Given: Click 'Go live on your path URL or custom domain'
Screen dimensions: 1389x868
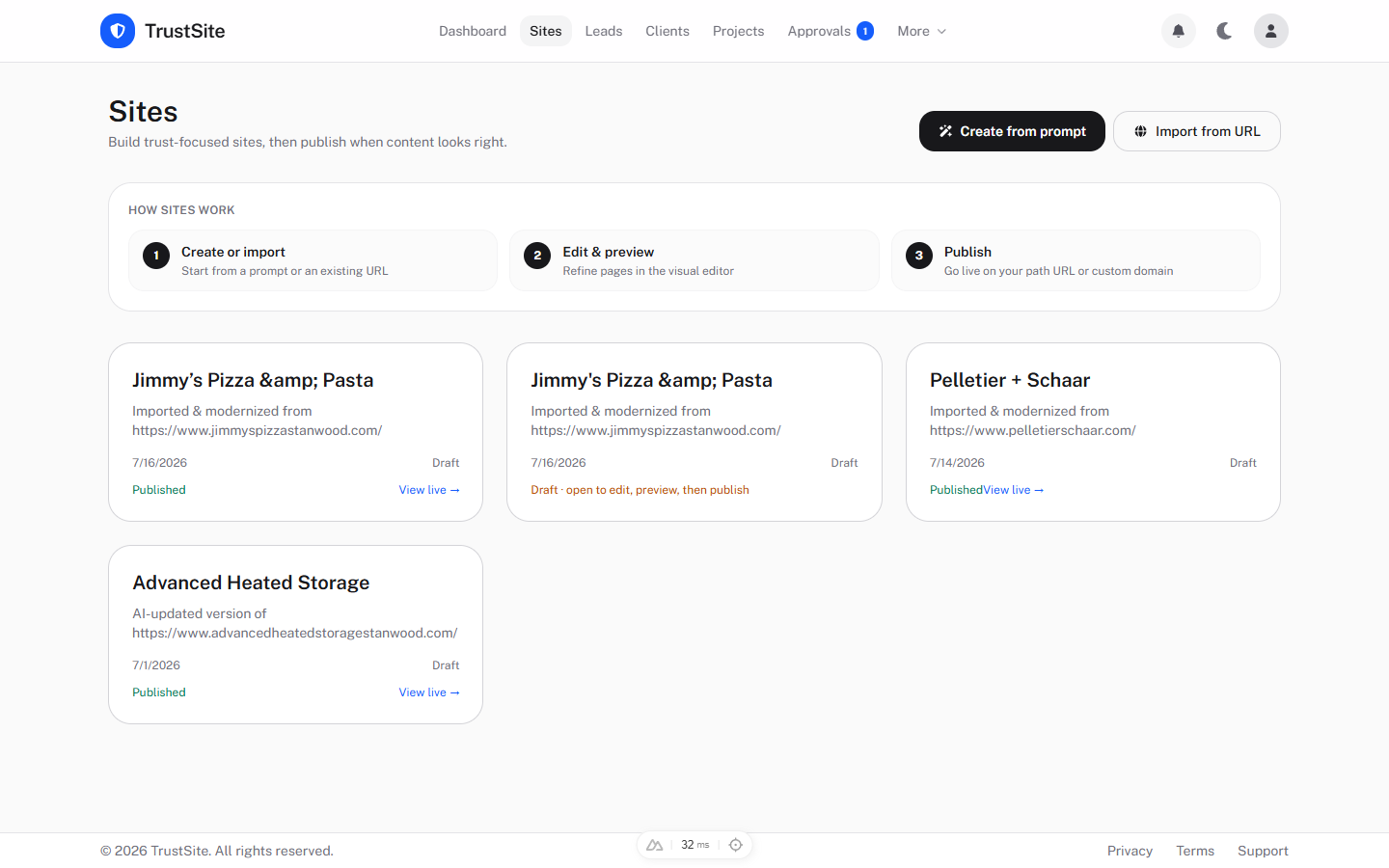Looking at the screenshot, I should (x=1059, y=271).
